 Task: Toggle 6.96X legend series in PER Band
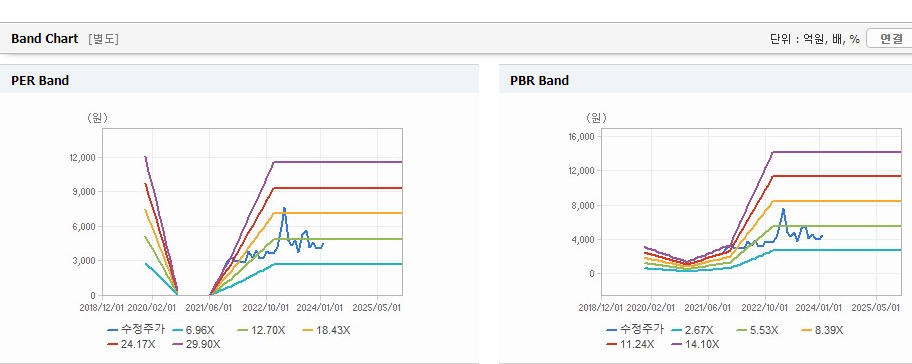click(192, 330)
